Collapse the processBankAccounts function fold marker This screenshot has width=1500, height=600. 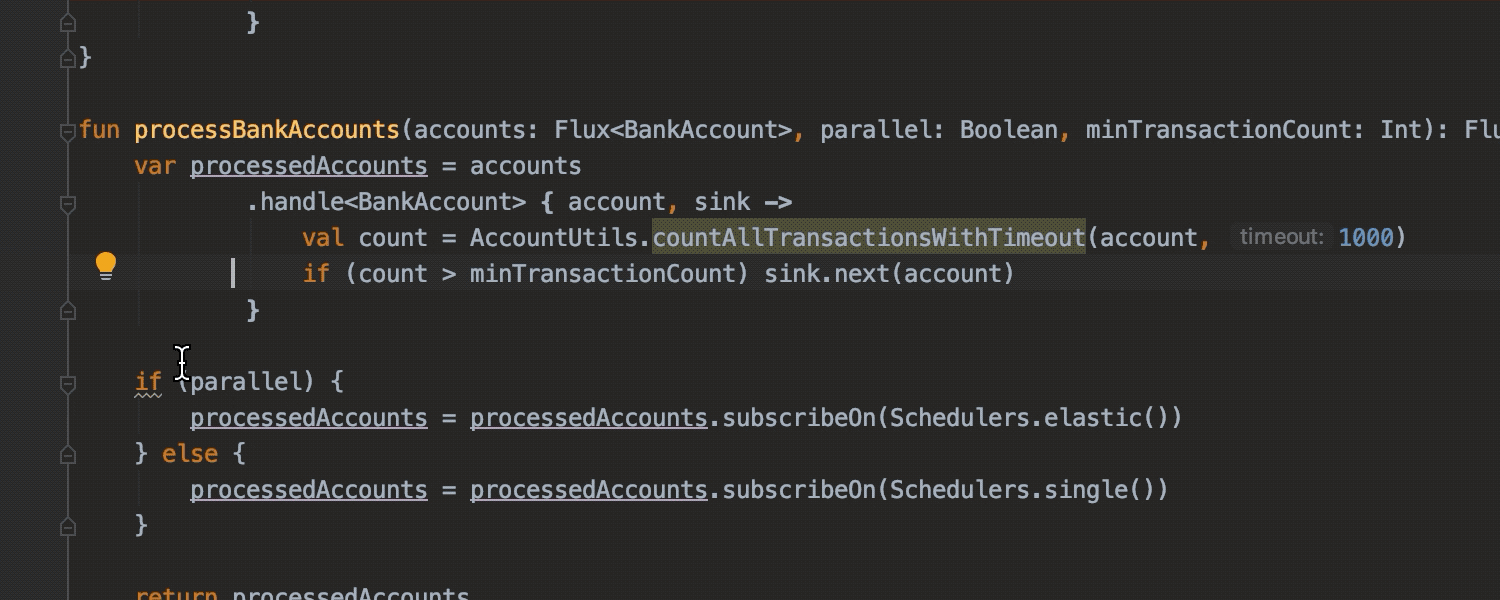(x=67, y=130)
